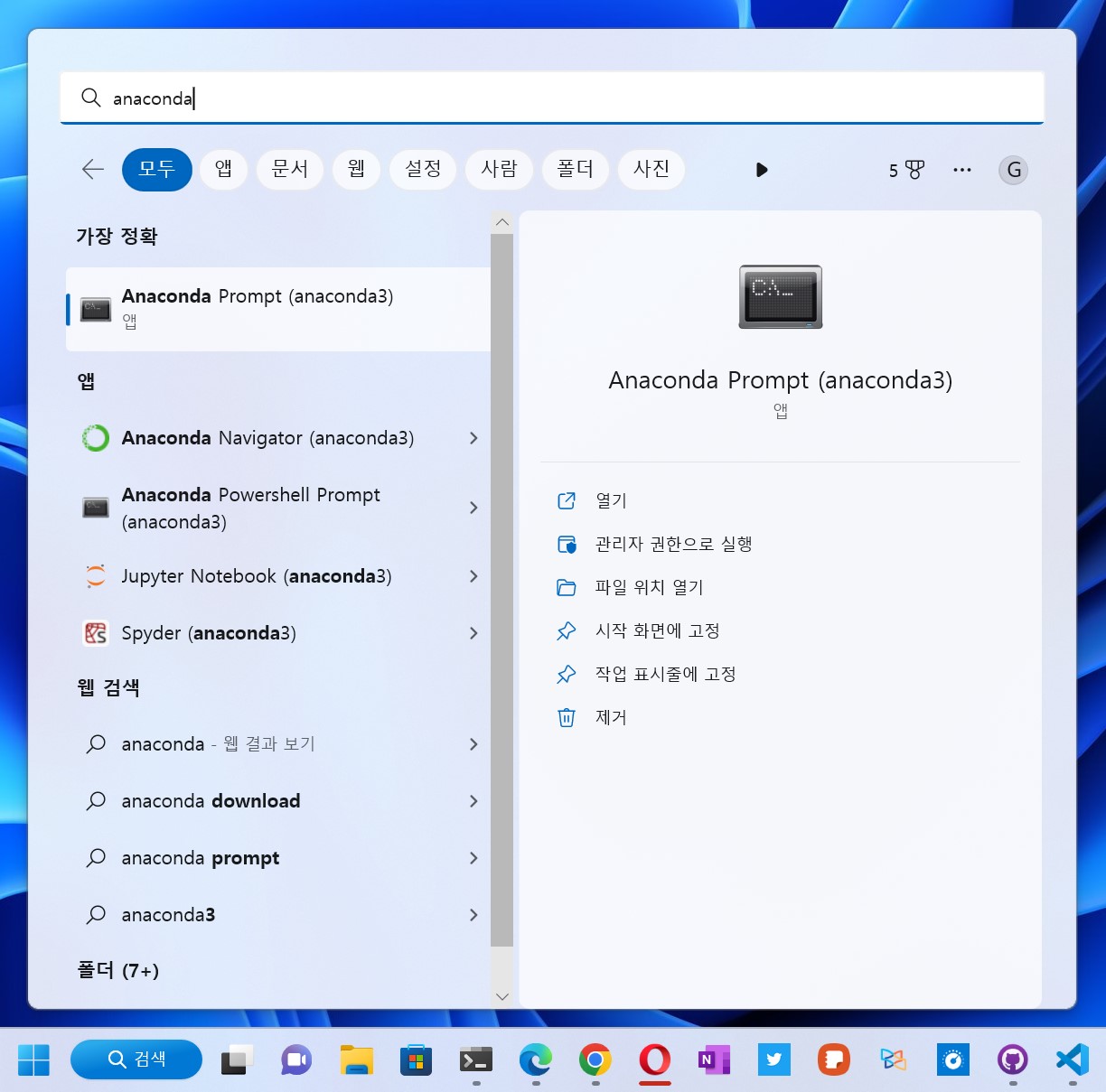Click the folder icon beside 파일 위치 열기
This screenshot has width=1106, height=1092.
click(x=567, y=587)
